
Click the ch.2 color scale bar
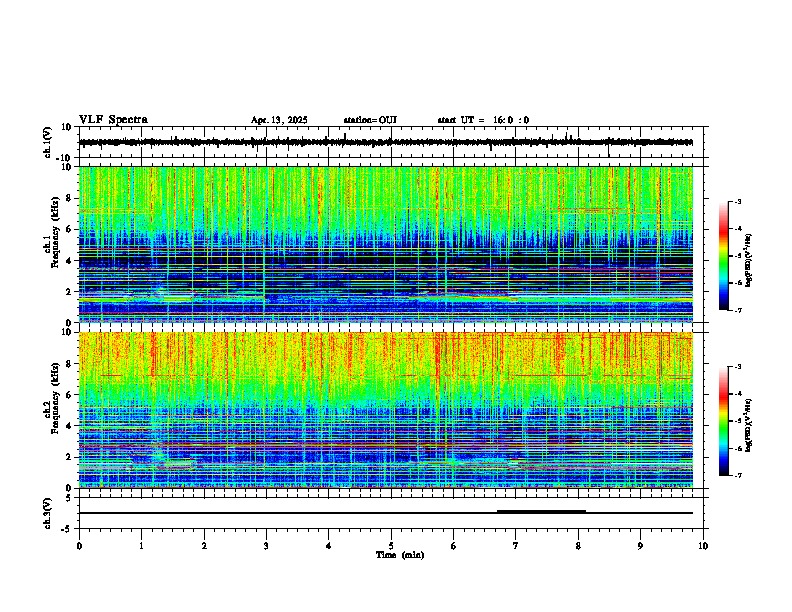pos(723,421)
